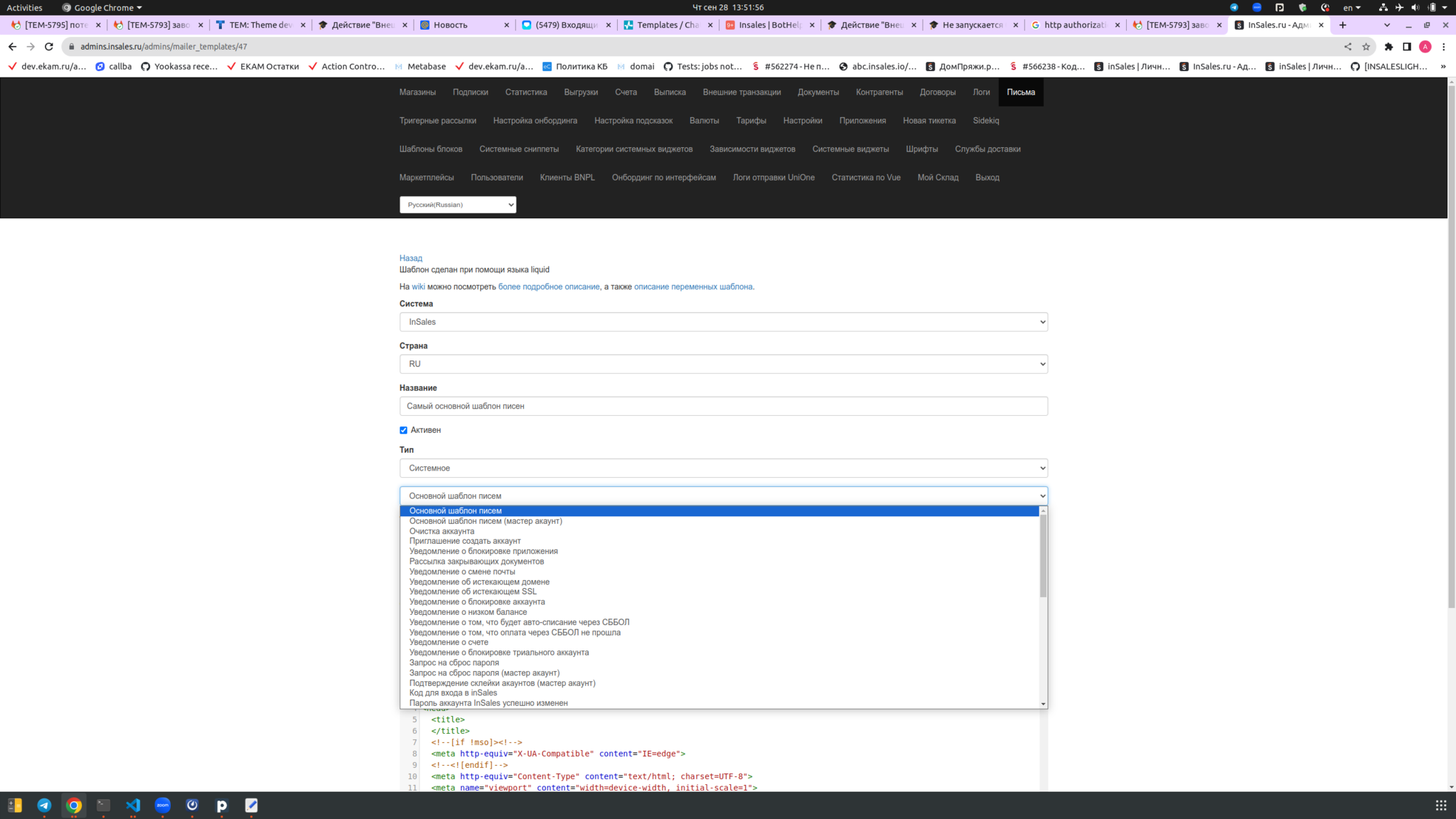Toggle the Активен checkbox
Screen dimensions: 1456x819
[403, 430]
